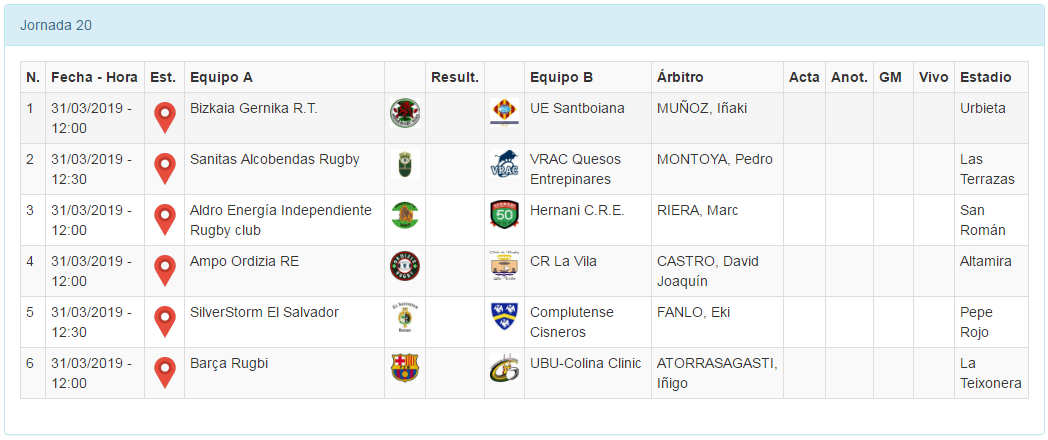Click the Hernani C.R.E. team badge
Screen dimensions: 1048x440
coord(504,215)
